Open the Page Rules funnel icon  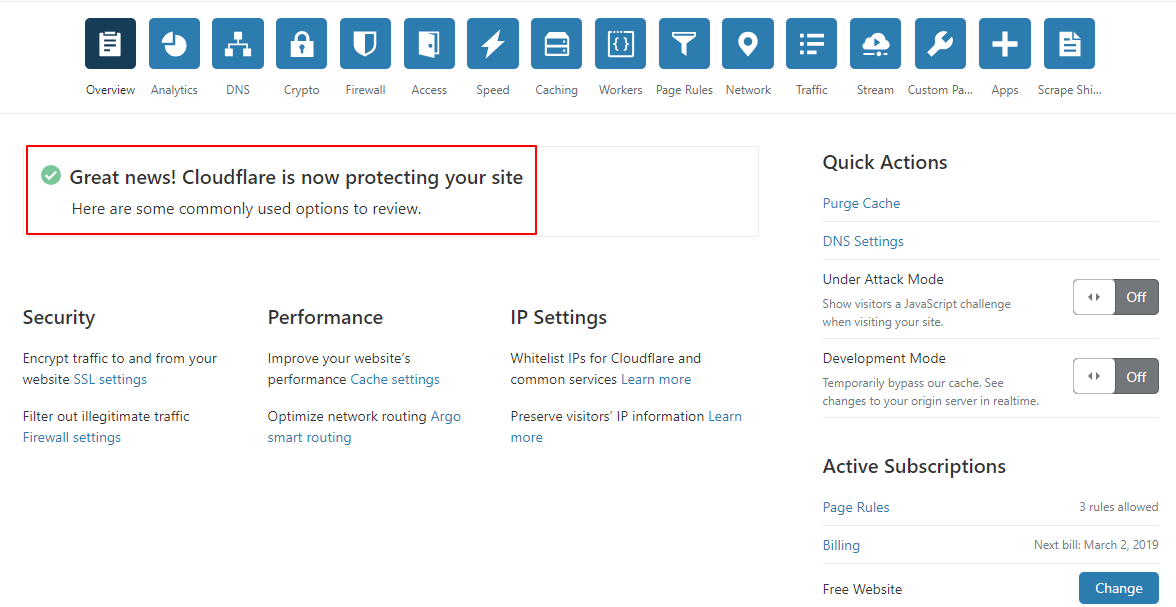click(x=684, y=44)
